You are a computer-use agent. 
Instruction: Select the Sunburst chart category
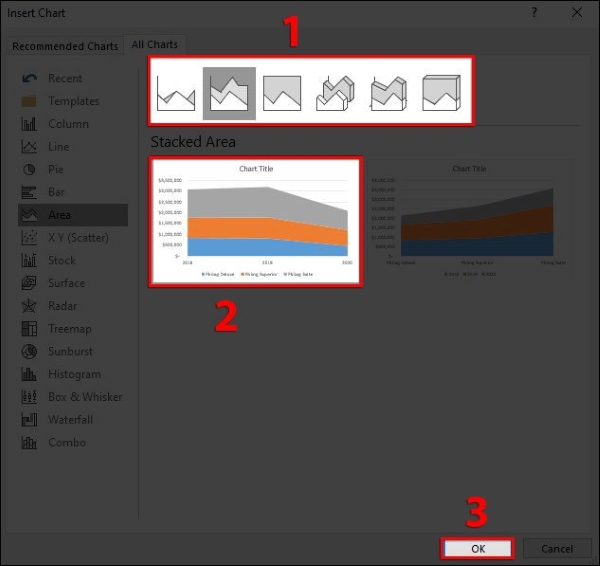click(73, 352)
